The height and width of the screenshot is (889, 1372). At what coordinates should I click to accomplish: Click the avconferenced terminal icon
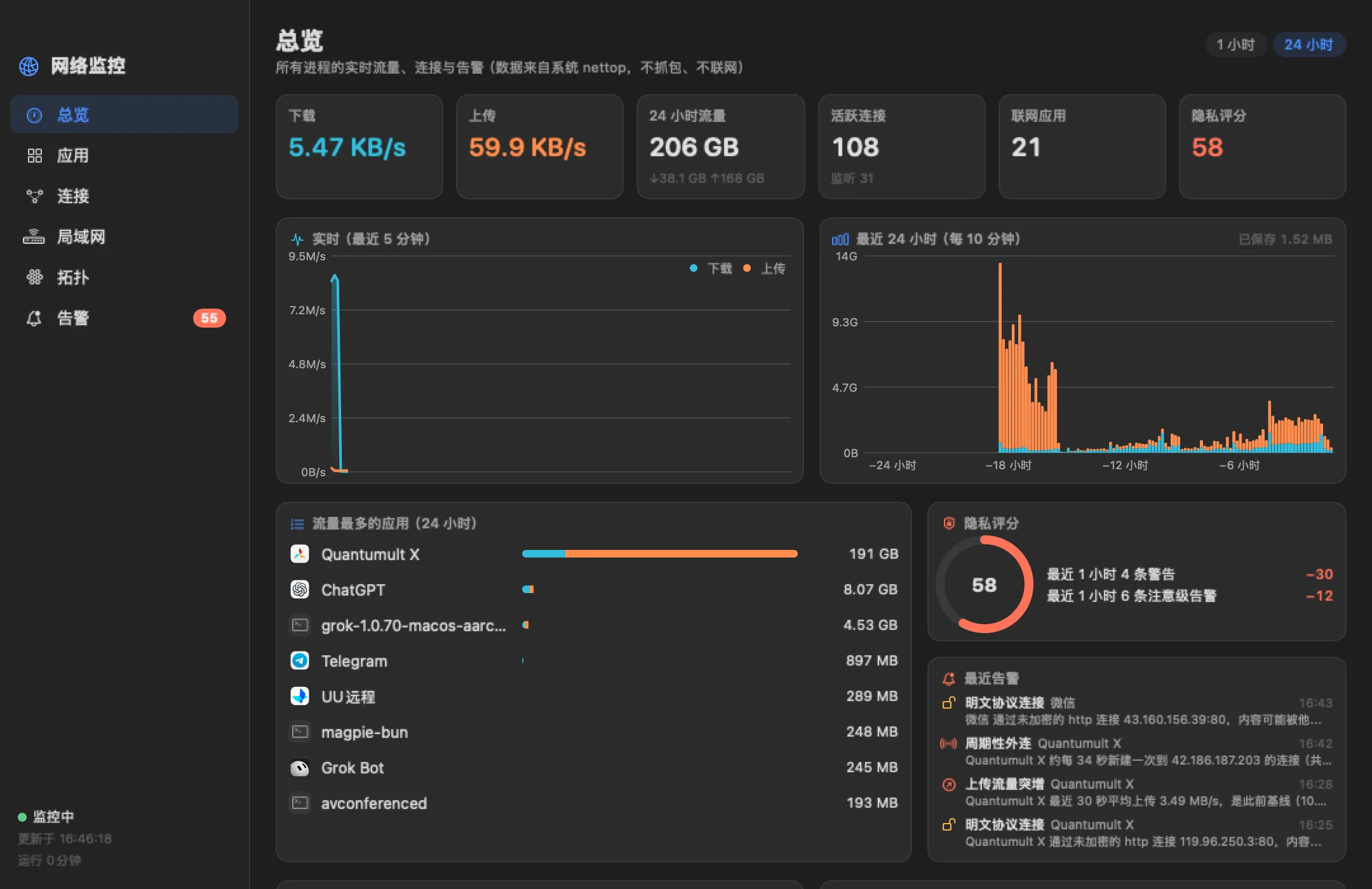coord(300,803)
